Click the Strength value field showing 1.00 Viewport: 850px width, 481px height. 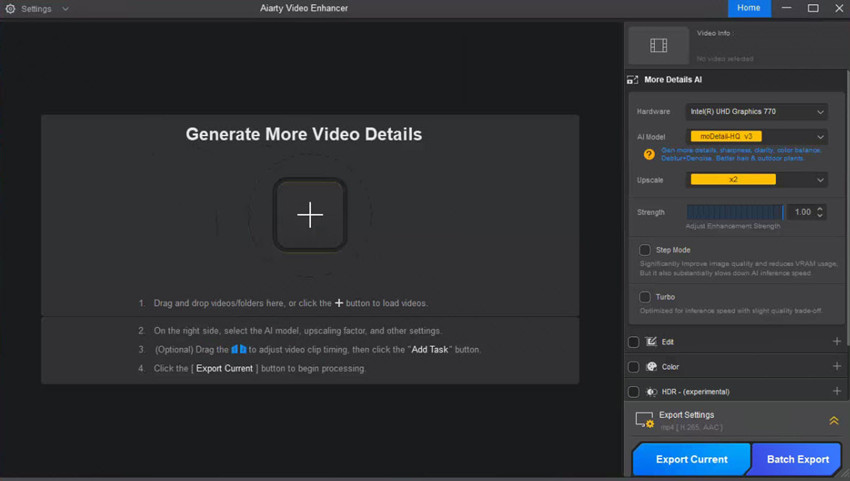(x=802, y=212)
